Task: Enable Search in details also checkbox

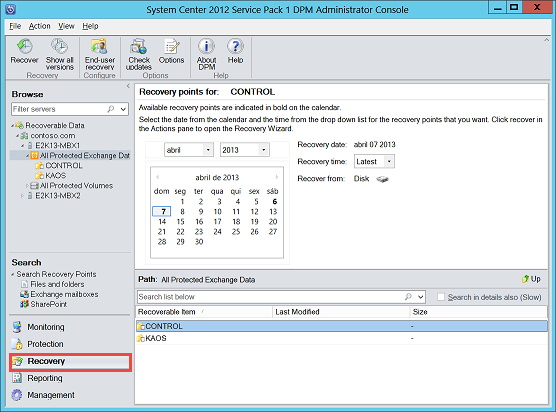Action: tap(441, 297)
